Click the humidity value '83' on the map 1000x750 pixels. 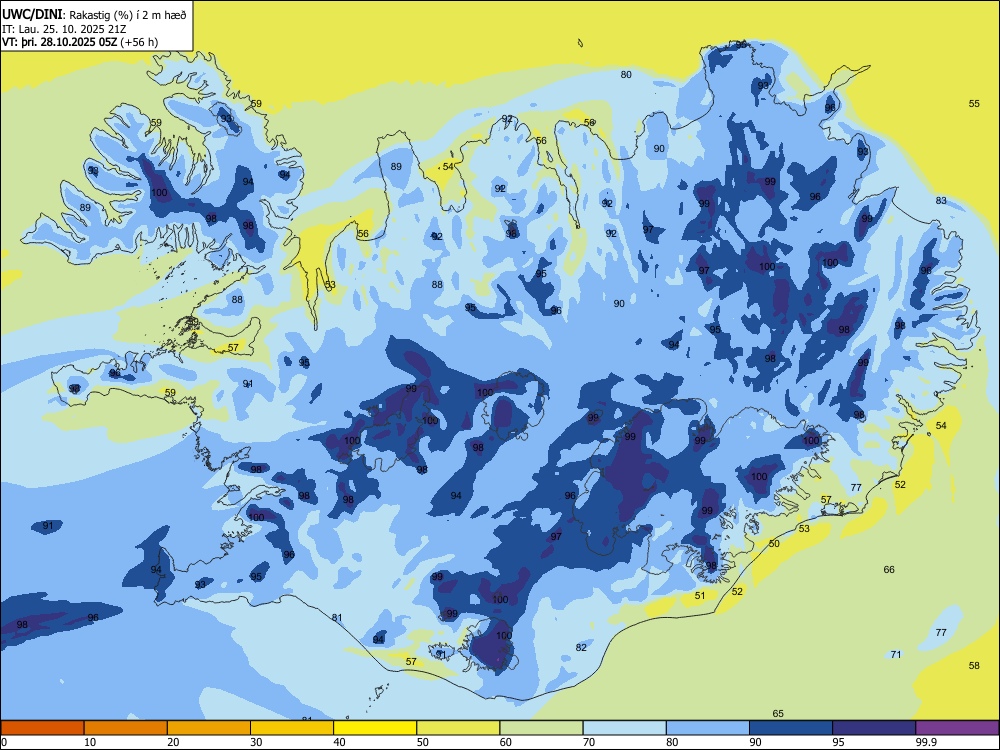click(x=941, y=200)
